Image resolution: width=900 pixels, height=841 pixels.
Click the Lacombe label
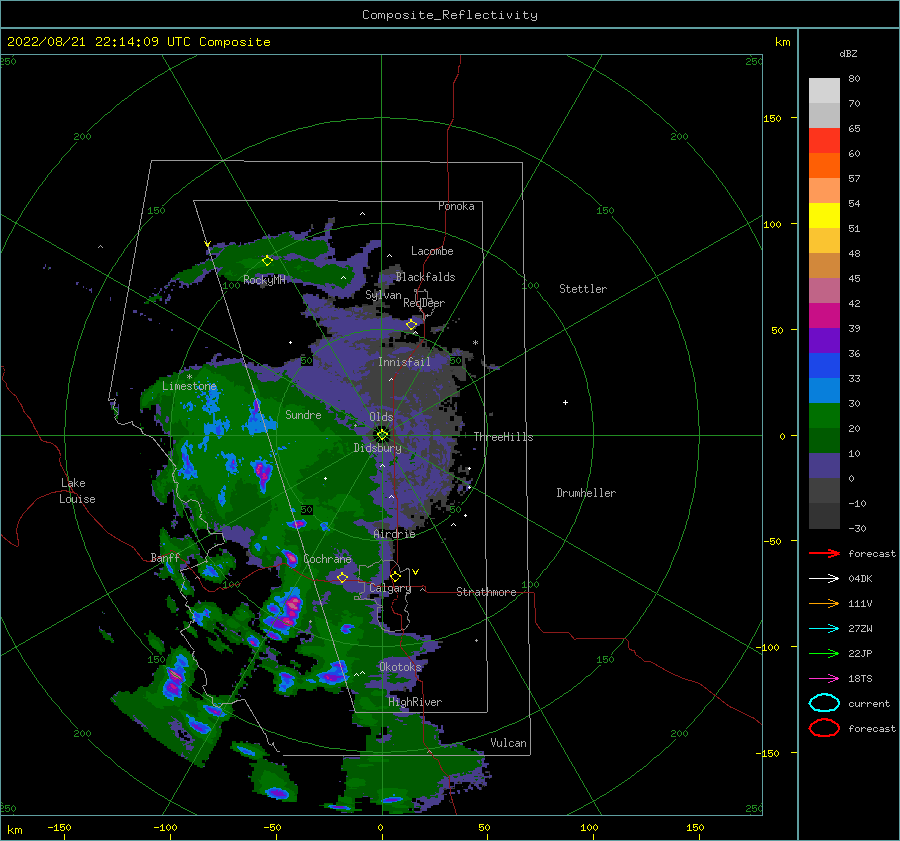point(432,251)
